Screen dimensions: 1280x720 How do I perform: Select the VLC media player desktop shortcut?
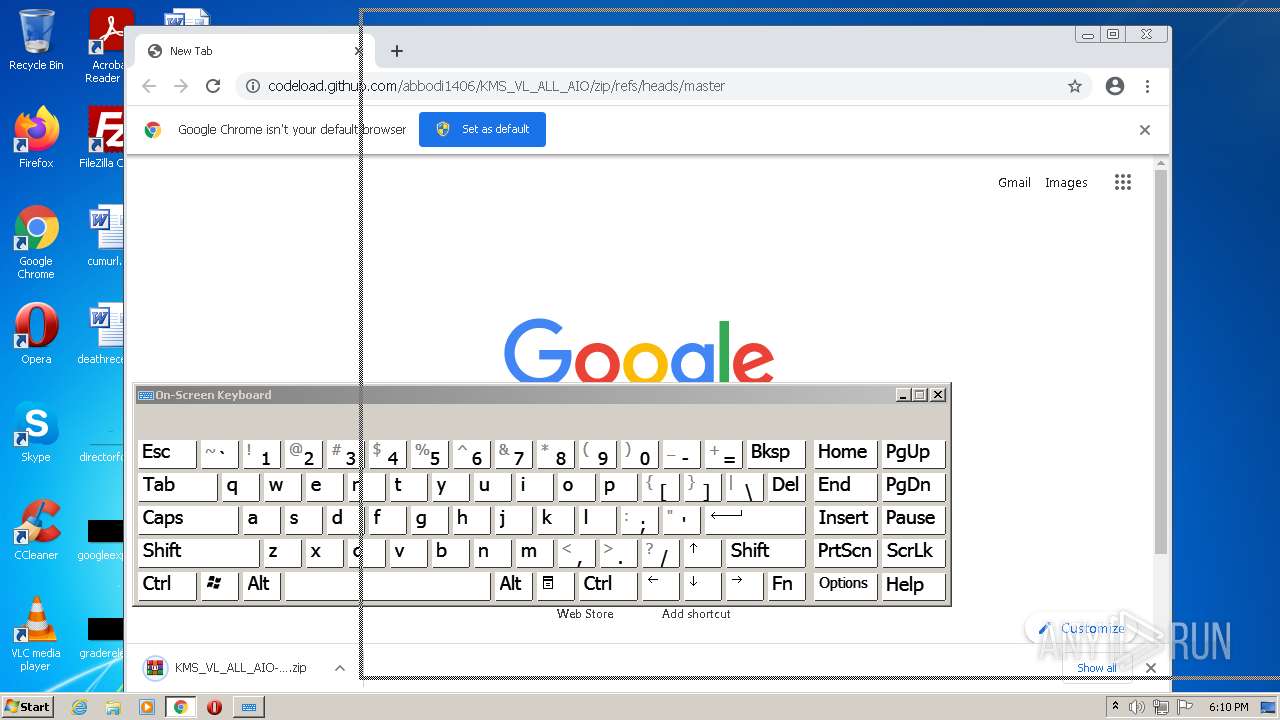click(36, 635)
